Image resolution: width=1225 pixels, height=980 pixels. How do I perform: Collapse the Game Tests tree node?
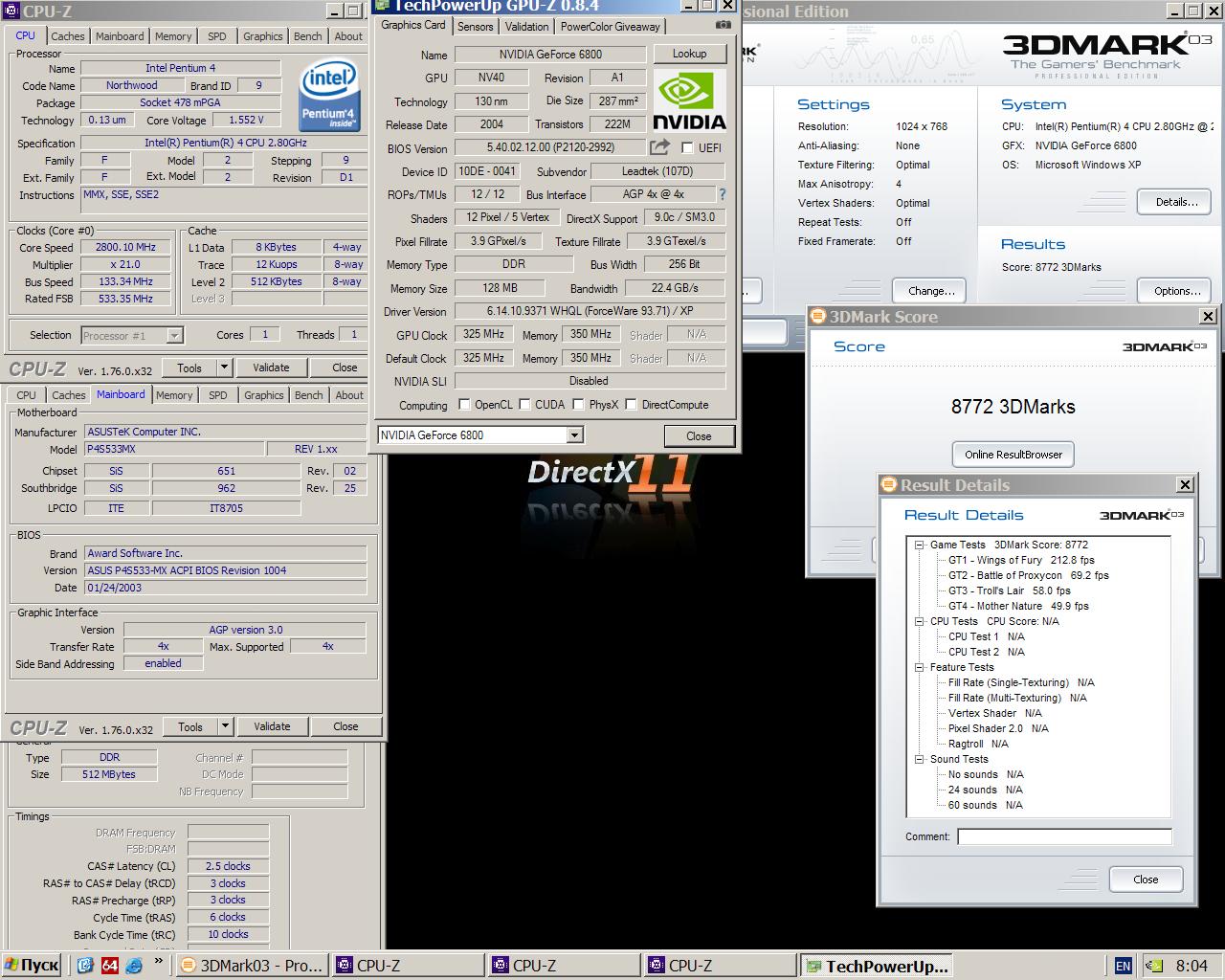919,545
